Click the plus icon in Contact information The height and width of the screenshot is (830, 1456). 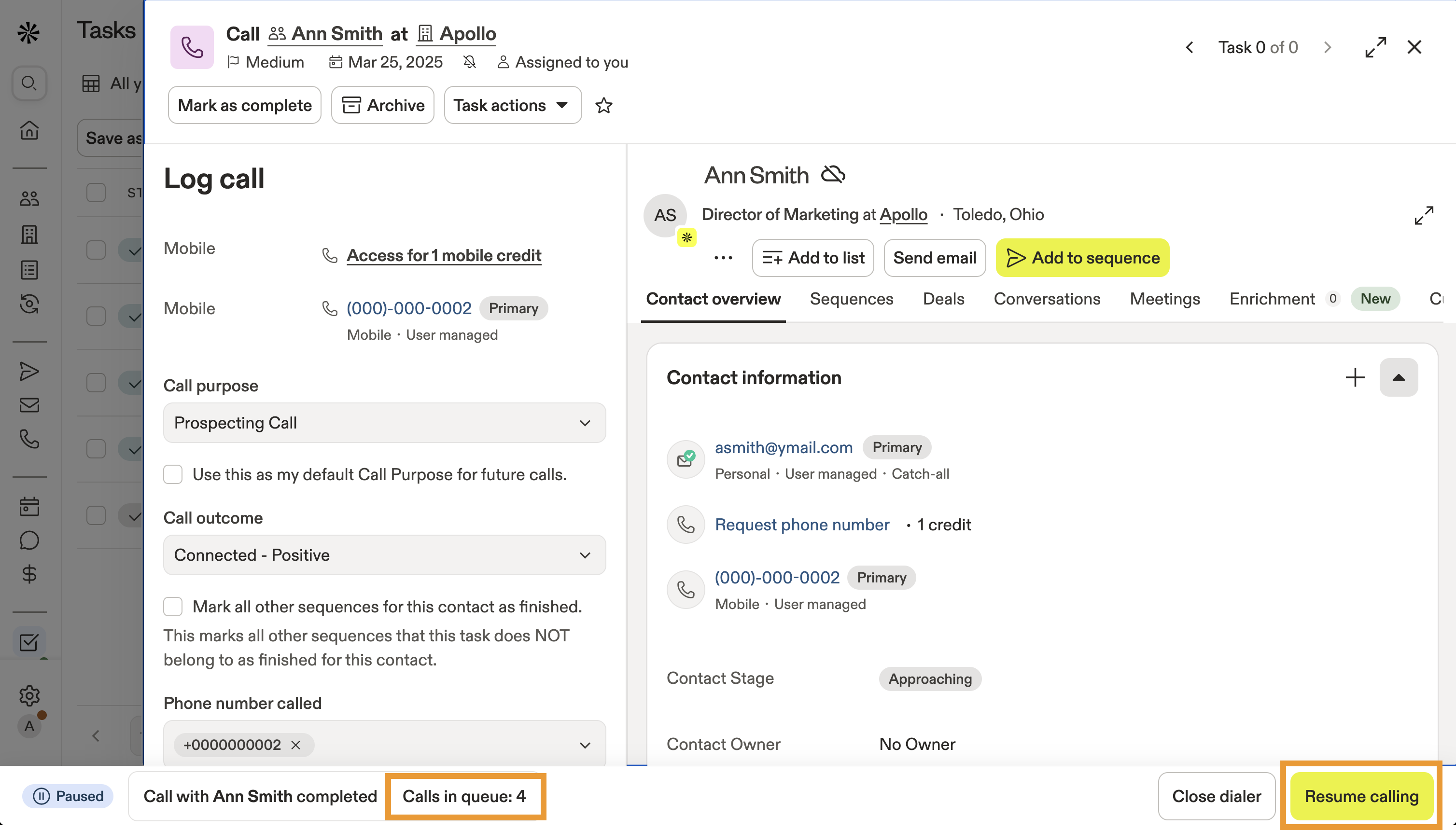click(x=1355, y=377)
